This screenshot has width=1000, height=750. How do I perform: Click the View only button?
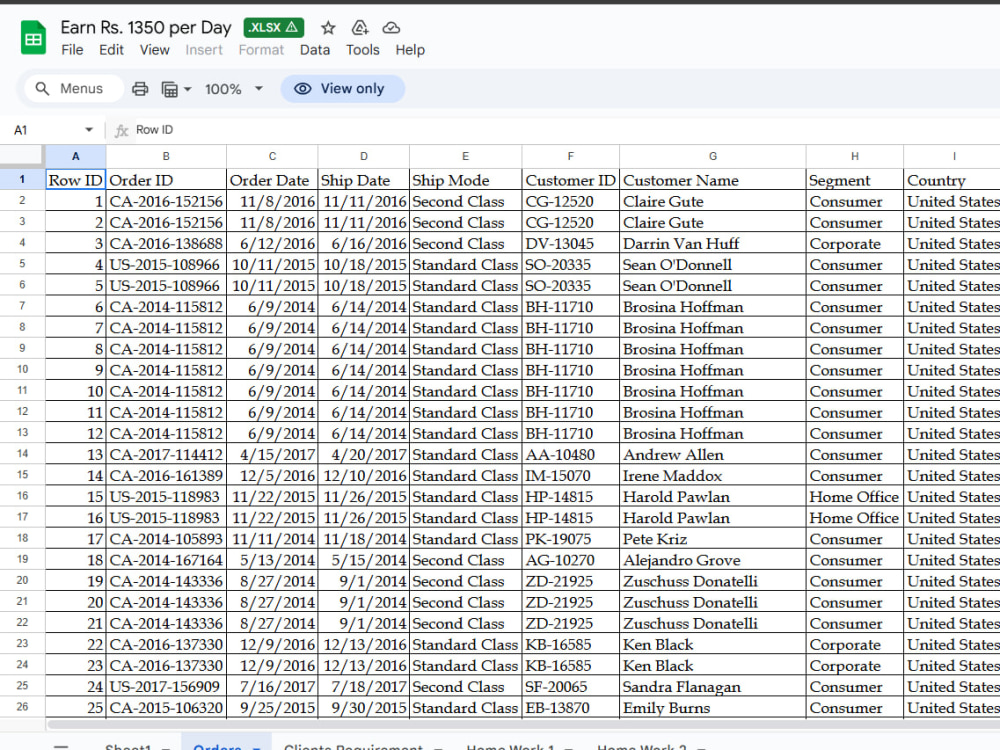coord(342,89)
